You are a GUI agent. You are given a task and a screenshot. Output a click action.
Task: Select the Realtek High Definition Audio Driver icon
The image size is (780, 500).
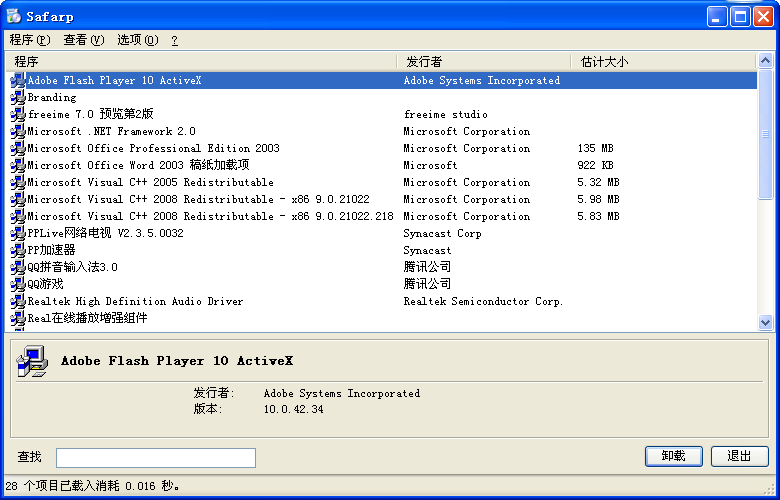18,301
